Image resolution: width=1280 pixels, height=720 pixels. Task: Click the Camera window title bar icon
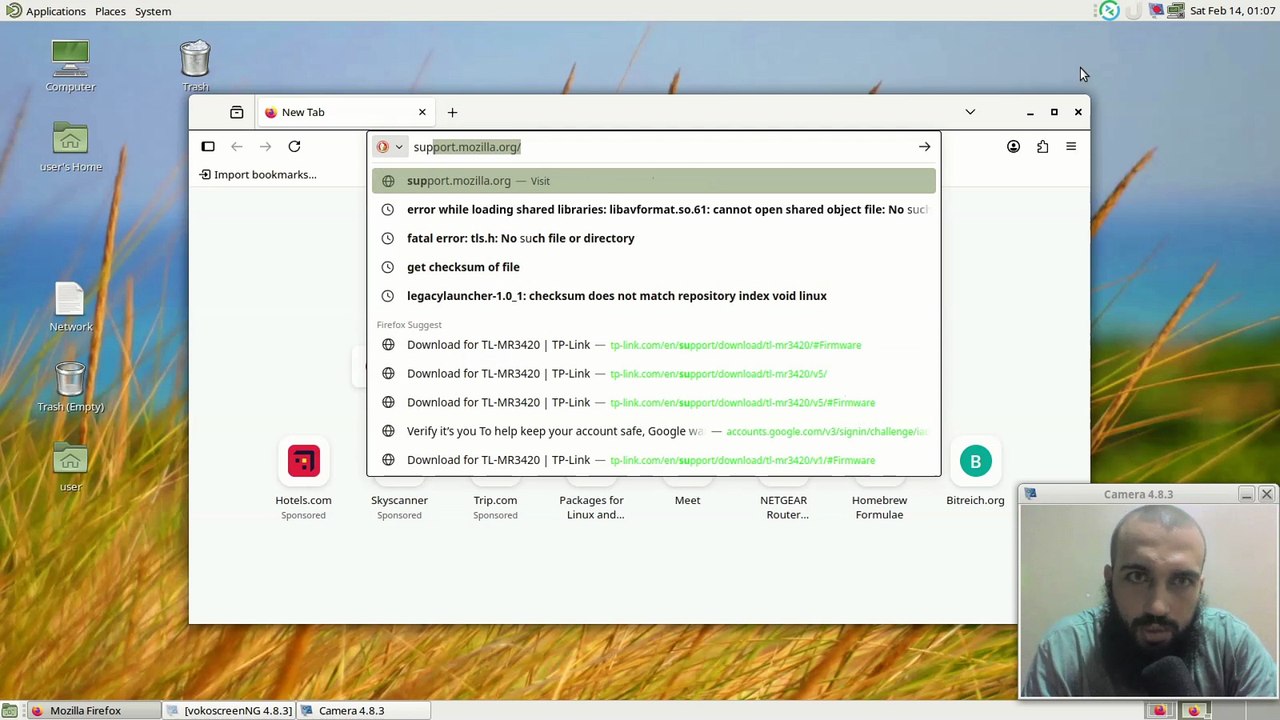pyautogui.click(x=1030, y=494)
